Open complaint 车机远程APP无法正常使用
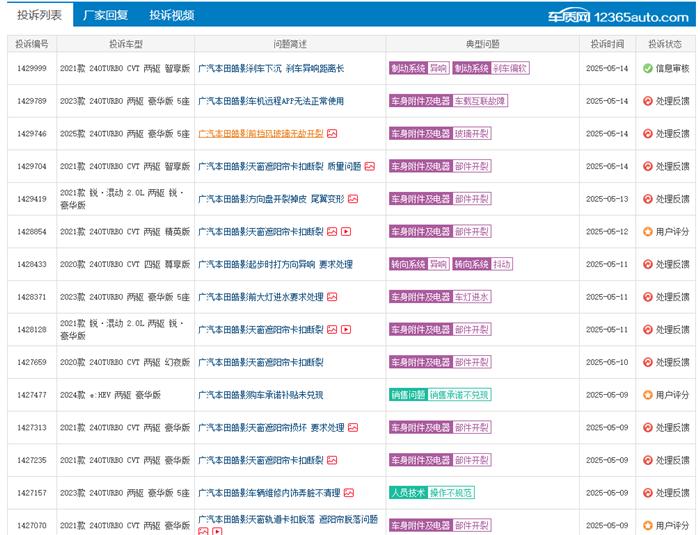This screenshot has width=700, height=535. point(271,101)
